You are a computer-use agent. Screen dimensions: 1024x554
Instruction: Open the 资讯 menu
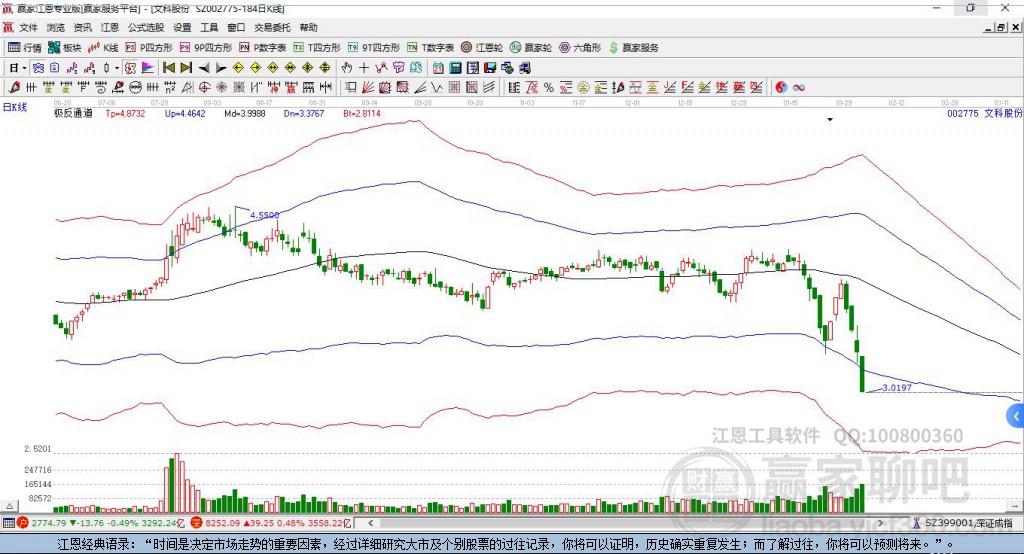[x=82, y=27]
